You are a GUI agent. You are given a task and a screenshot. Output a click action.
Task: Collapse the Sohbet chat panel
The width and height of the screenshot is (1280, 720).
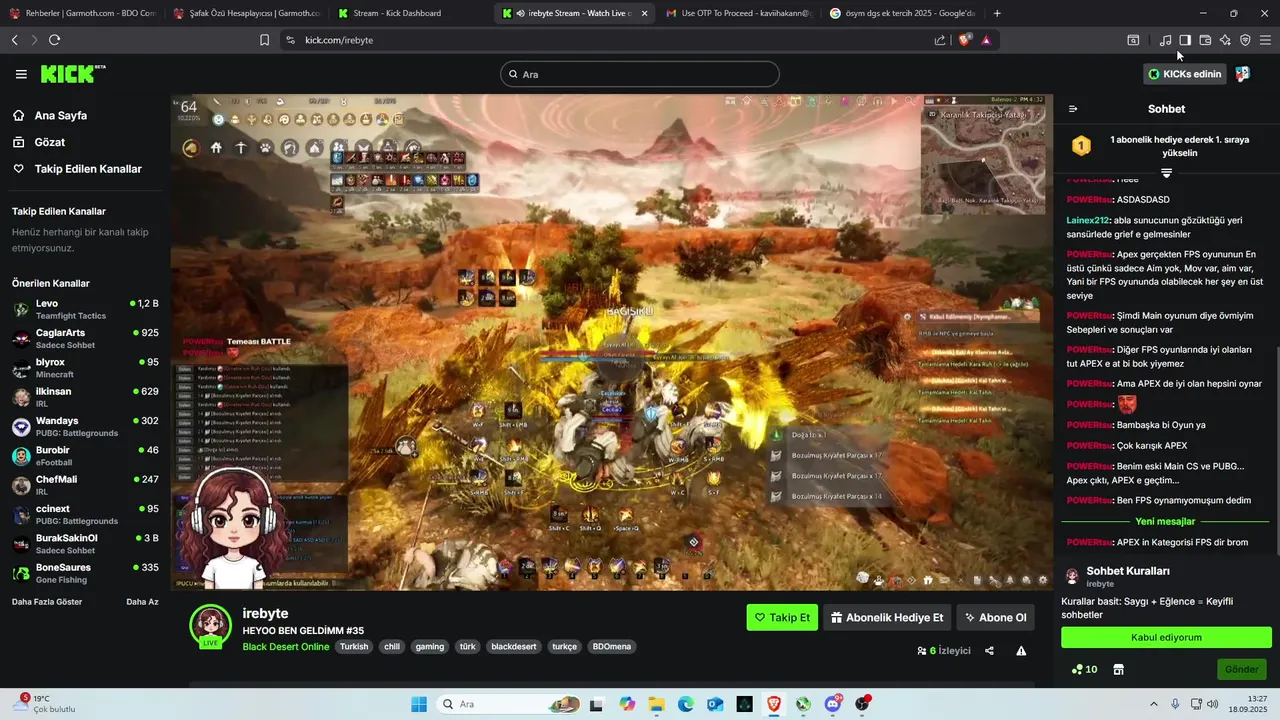1073,109
